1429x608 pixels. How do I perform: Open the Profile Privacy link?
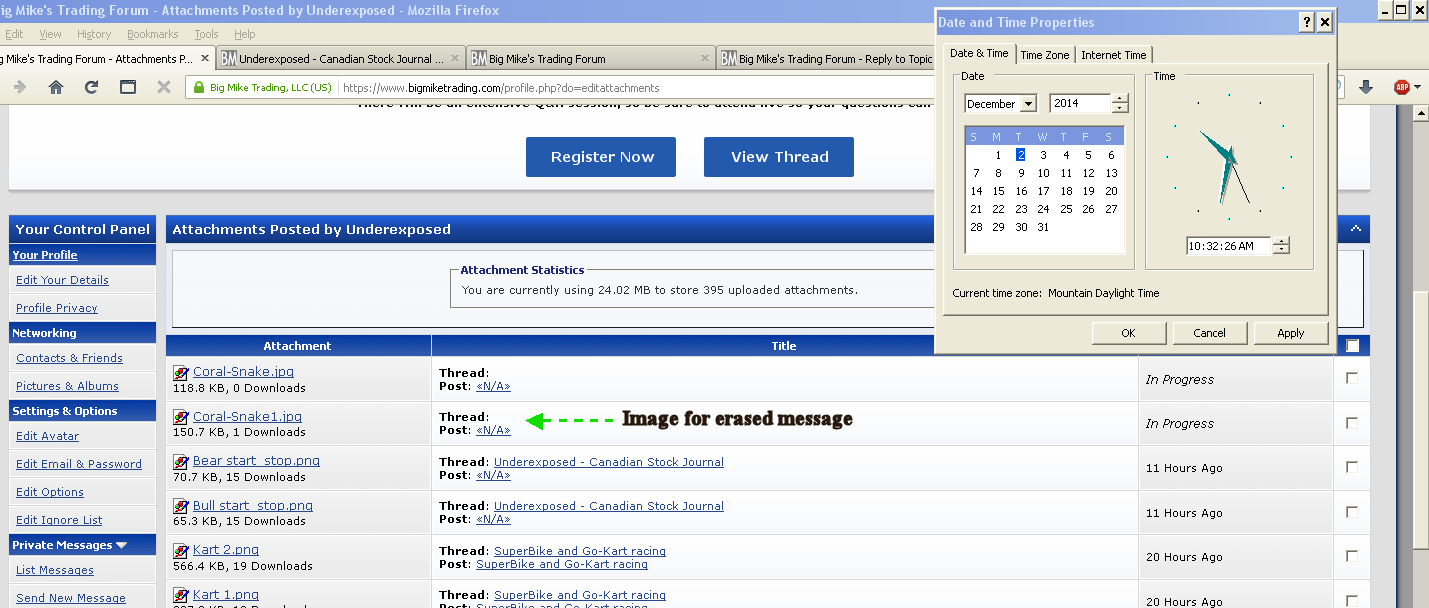(57, 308)
